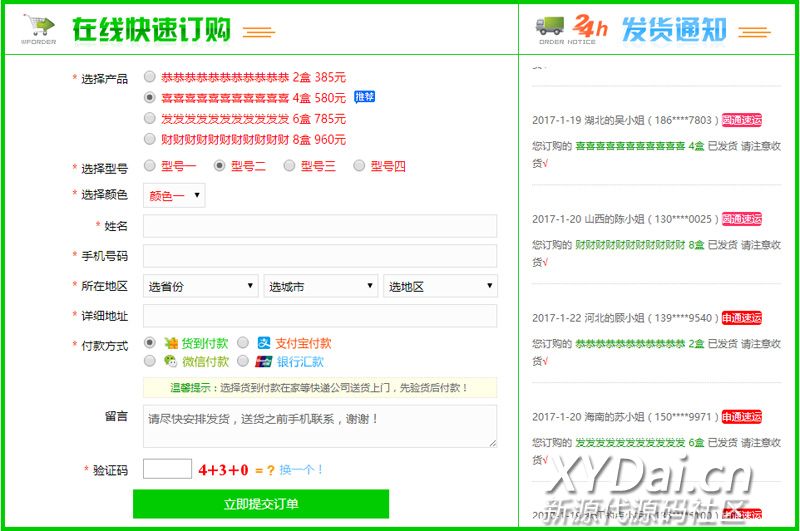Image resolution: width=800 pixels, height=531 pixels.
Task: Open the 颜色一 color dropdown
Action: point(174,195)
